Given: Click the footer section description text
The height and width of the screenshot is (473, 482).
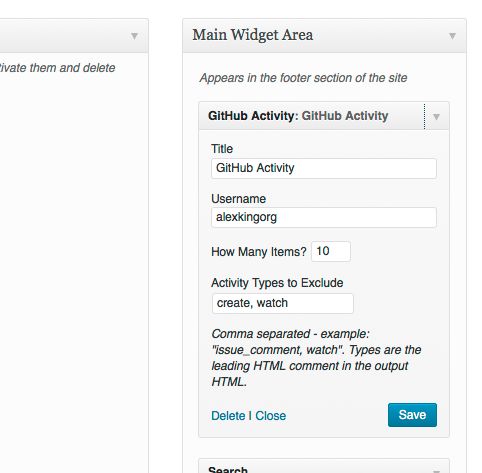Looking at the screenshot, I should pos(303,78).
